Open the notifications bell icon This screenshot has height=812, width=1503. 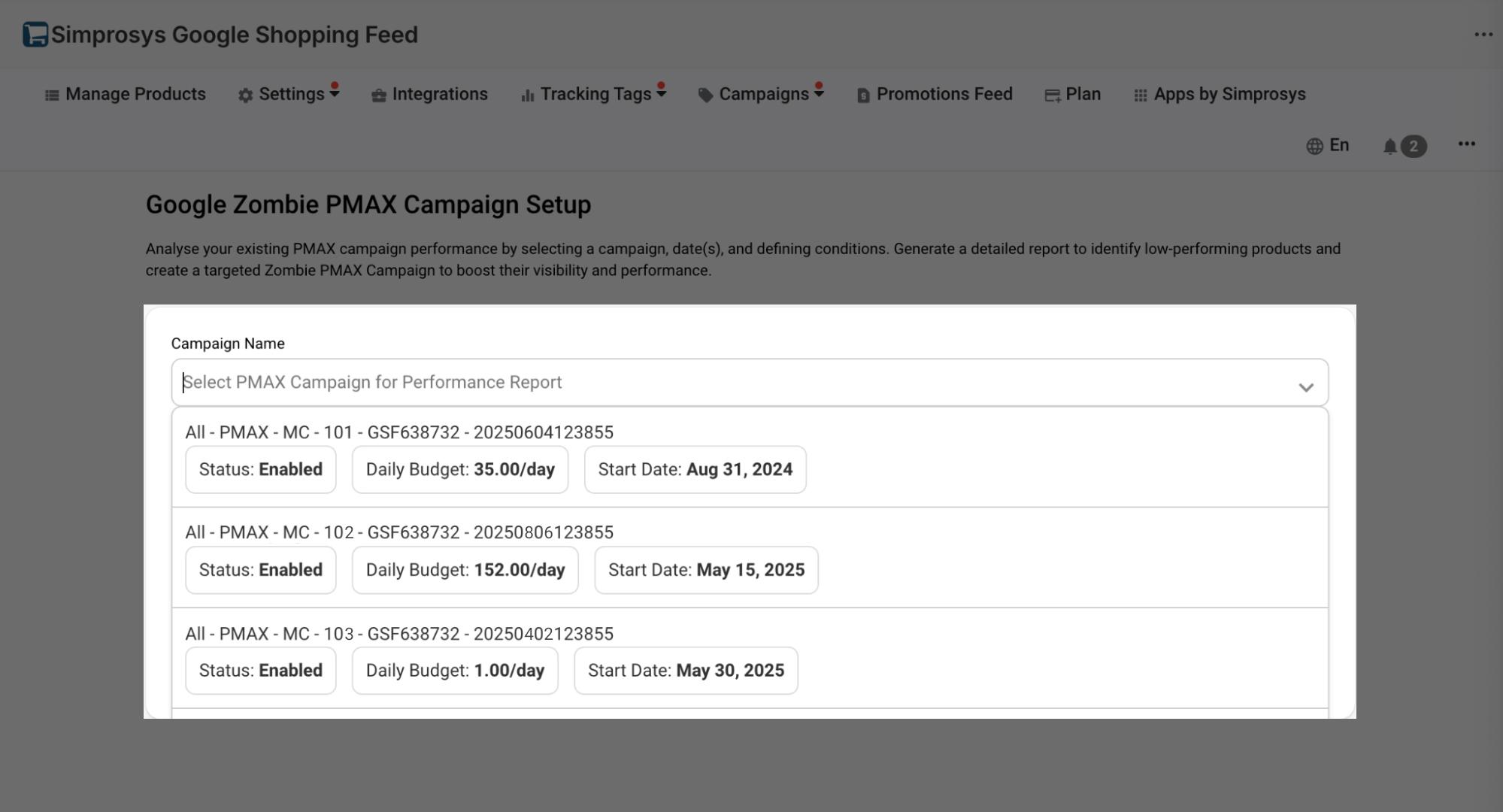pos(1389,147)
